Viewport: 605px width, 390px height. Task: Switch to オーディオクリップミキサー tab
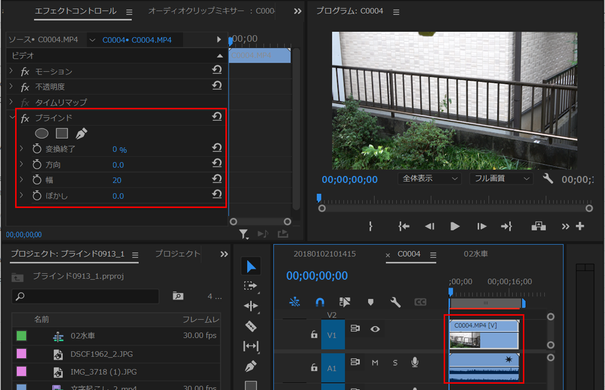point(212,11)
